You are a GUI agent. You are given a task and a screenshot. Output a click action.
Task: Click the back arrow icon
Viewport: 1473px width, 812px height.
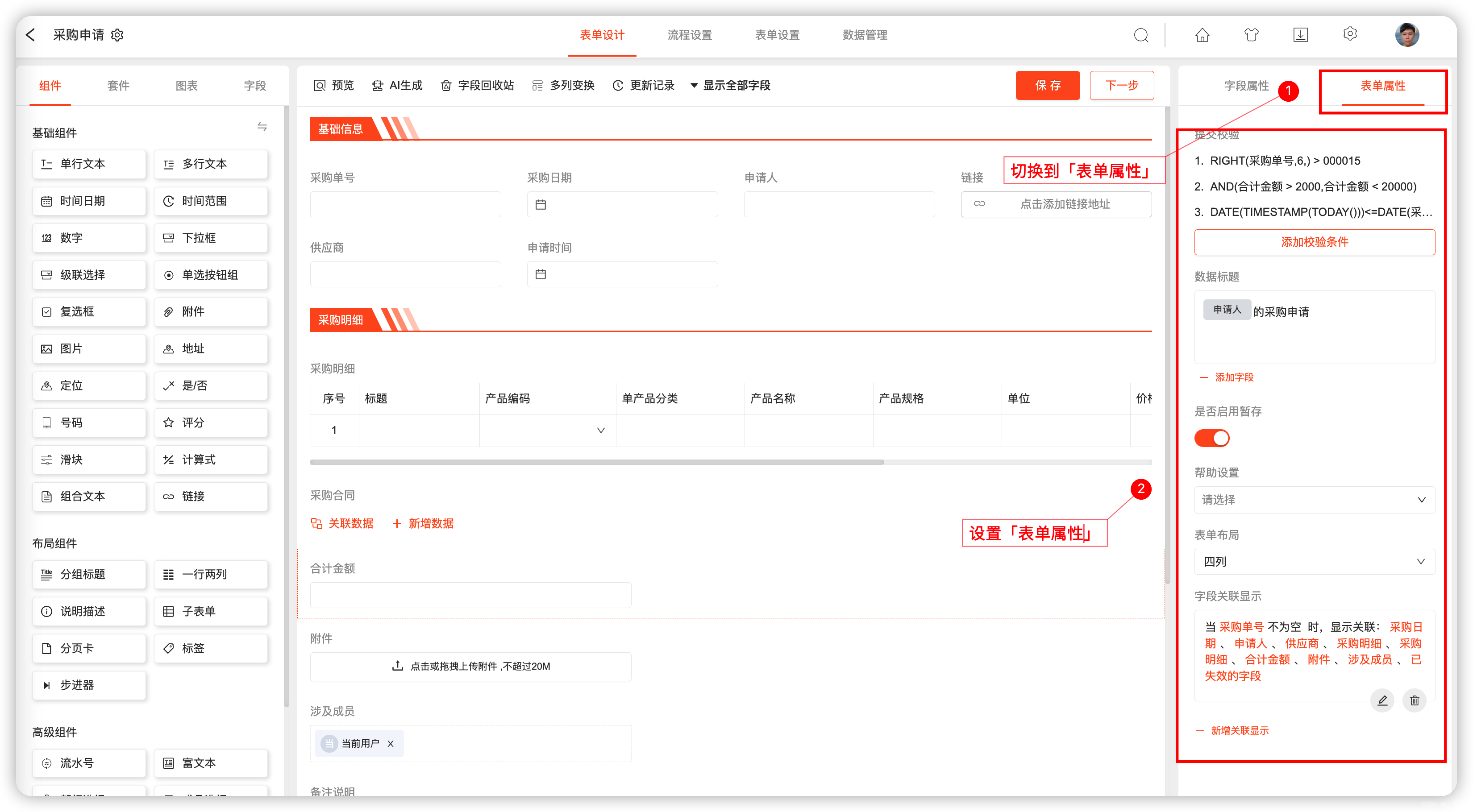pos(31,35)
